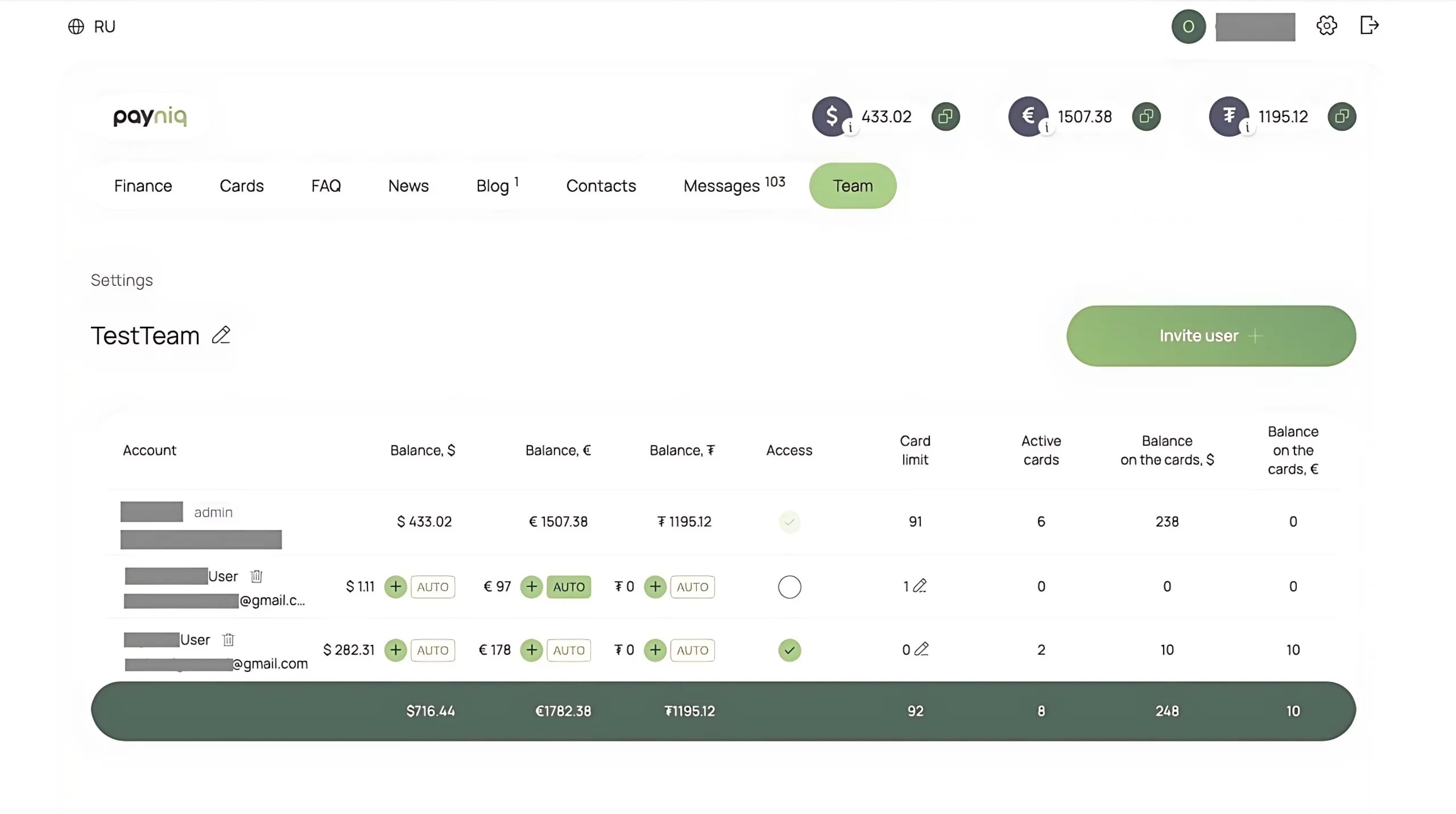Viewport: 1456px width, 814px height.
Task: Click the payniq logo
Action: pyautogui.click(x=150, y=116)
